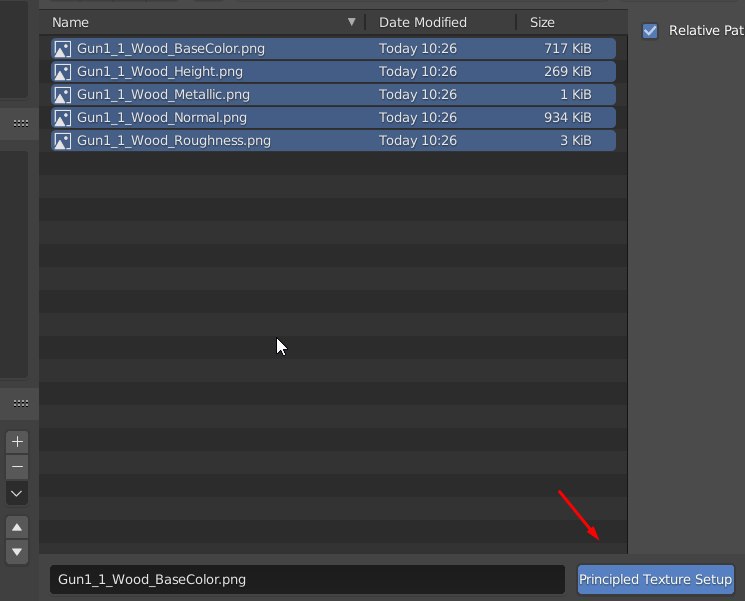Select file Gun1_1_Wood_Height.png
This screenshot has height=601, width=745.
[334, 72]
